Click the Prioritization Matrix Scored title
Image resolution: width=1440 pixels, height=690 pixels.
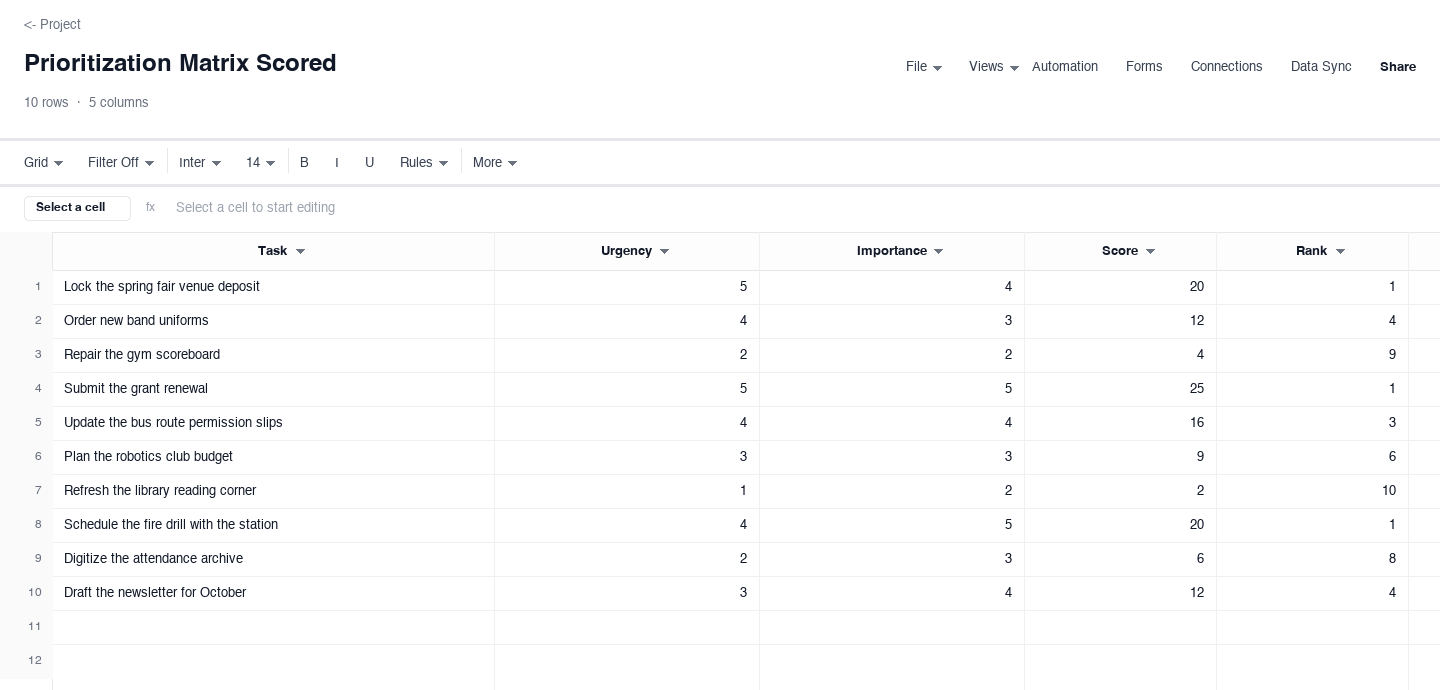(x=180, y=63)
